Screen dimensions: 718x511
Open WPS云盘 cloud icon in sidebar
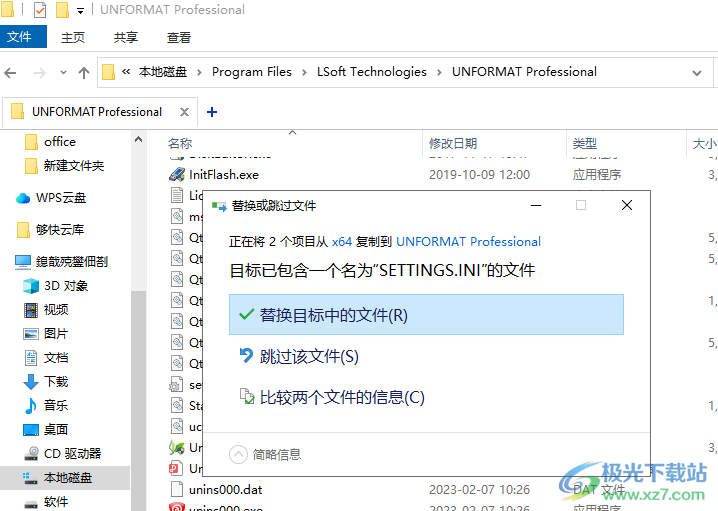pos(23,198)
